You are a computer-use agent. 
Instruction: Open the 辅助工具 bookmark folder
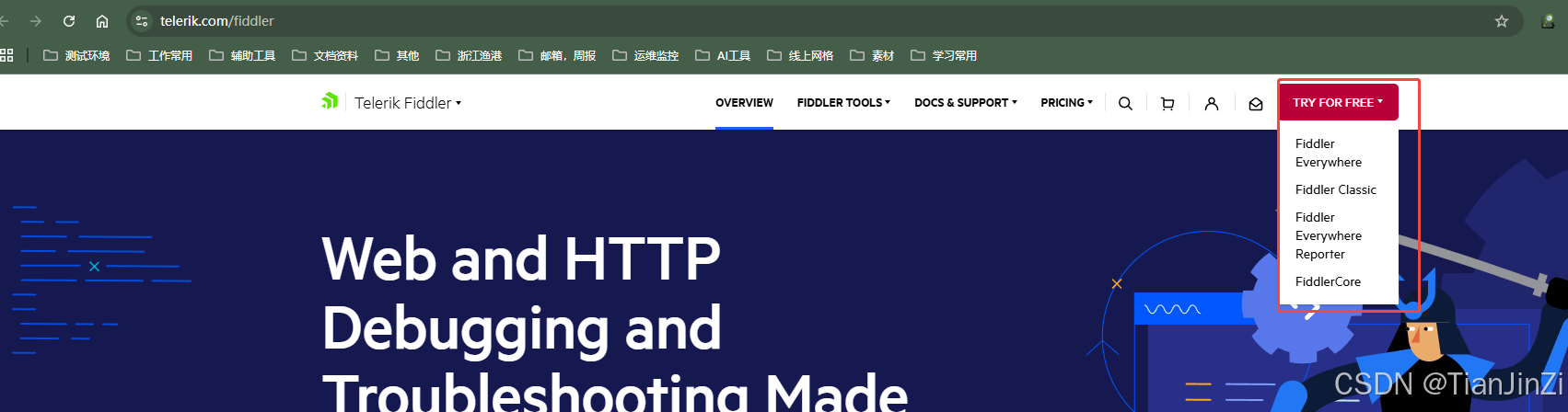pos(242,55)
